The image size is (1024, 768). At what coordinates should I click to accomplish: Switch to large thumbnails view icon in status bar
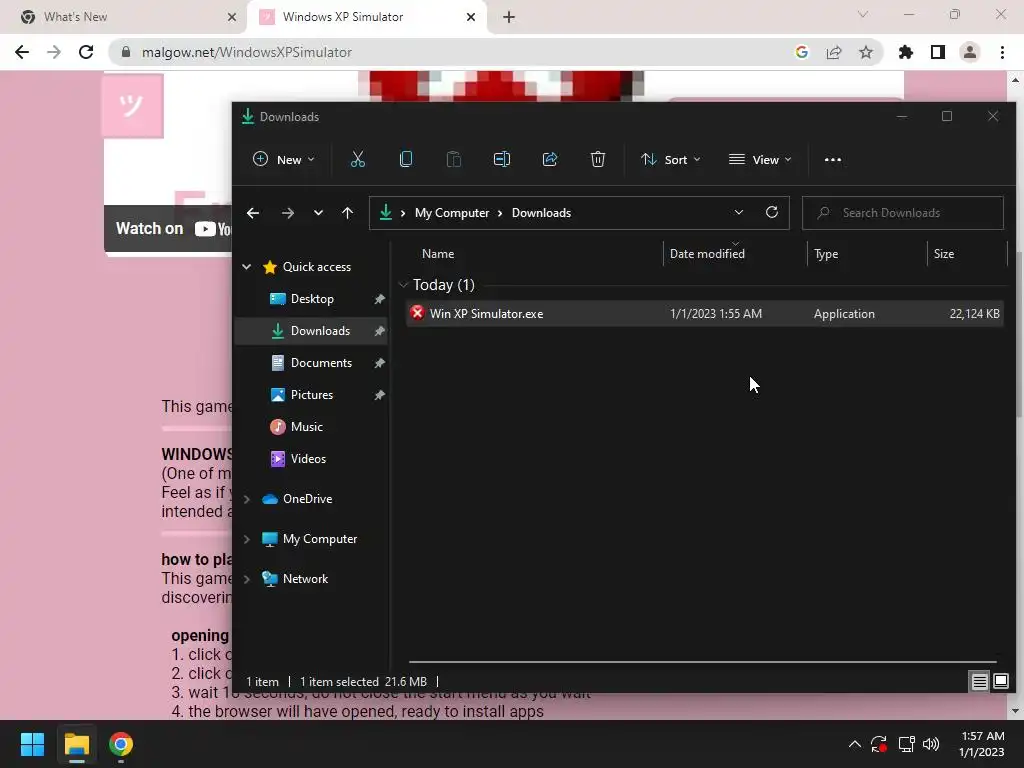1001,682
